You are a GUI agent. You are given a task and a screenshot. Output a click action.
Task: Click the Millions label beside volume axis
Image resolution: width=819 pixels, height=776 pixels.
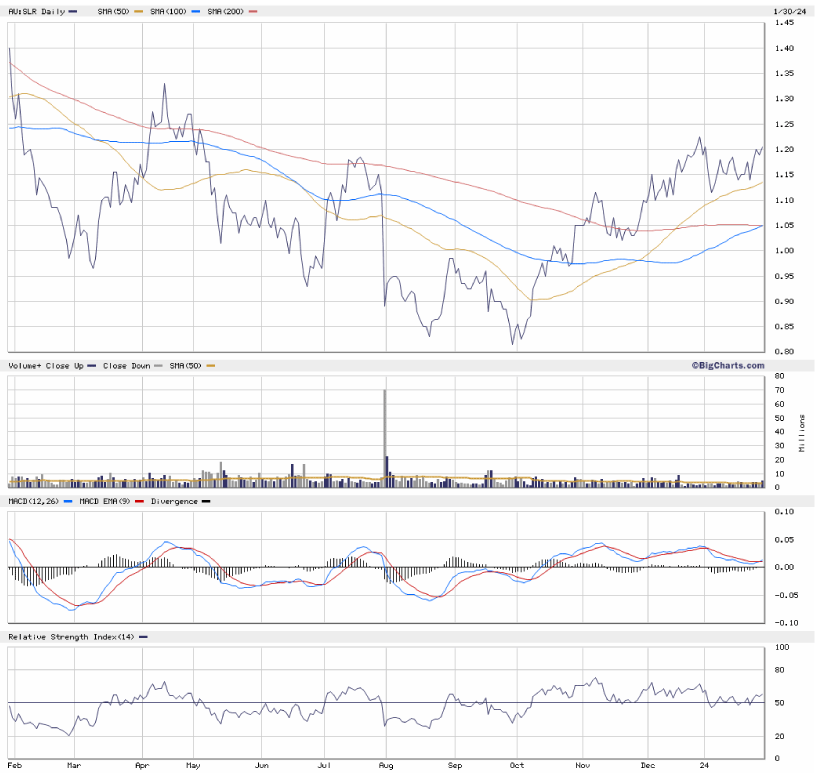(x=802, y=431)
